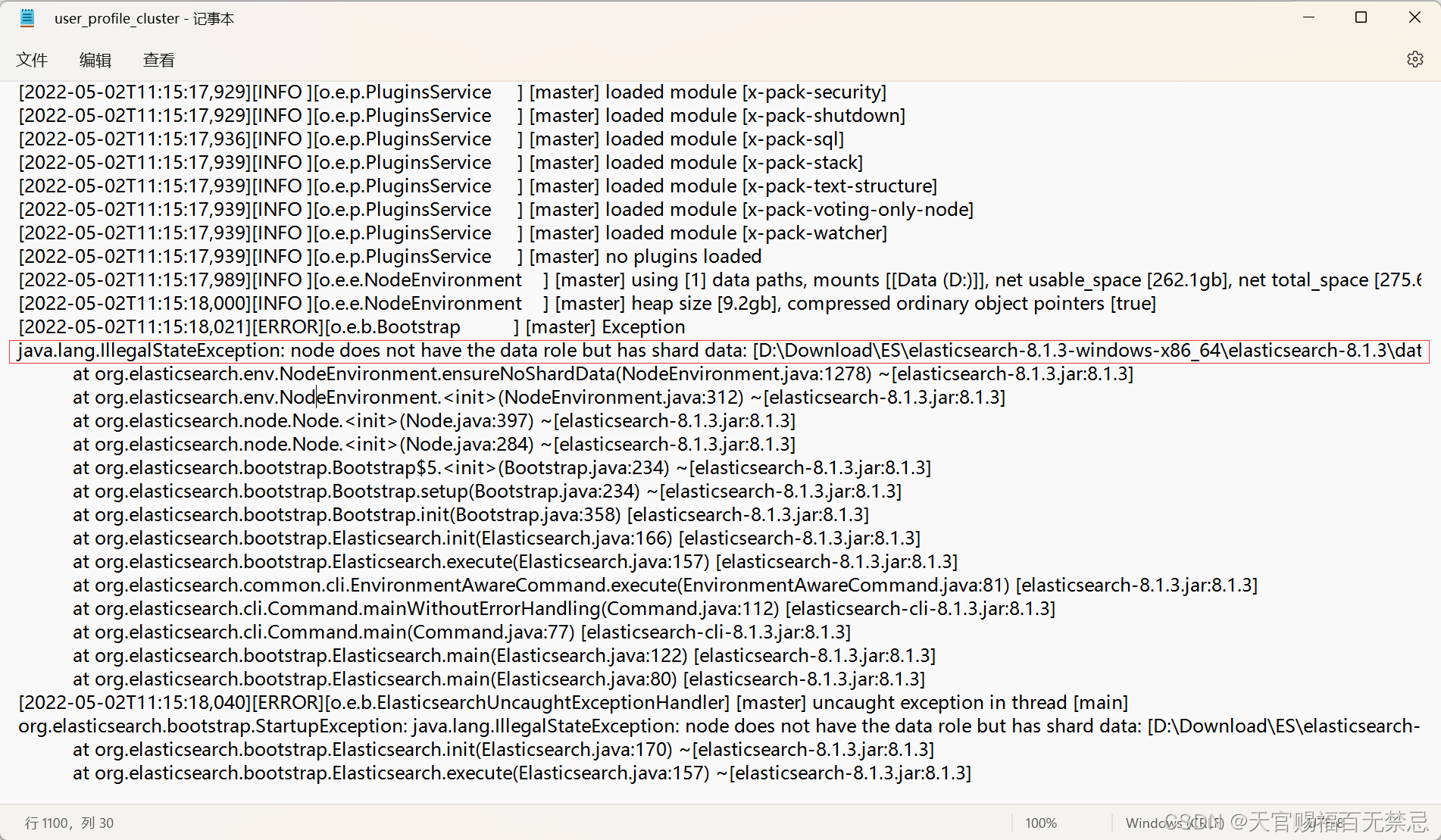Viewport: 1441px width, 840px height.
Task: Click the NodeEnvironment.java:312 stack line
Action: 539,398
